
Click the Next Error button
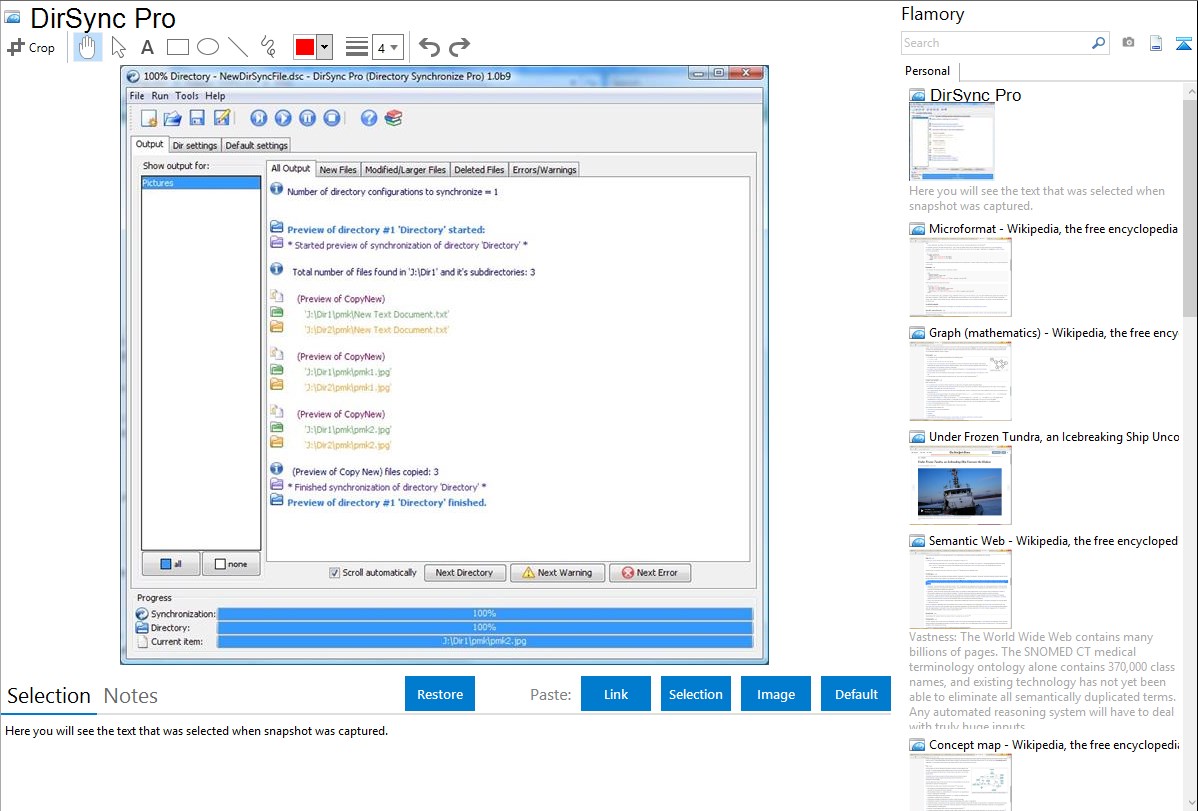pyautogui.click(x=650, y=573)
